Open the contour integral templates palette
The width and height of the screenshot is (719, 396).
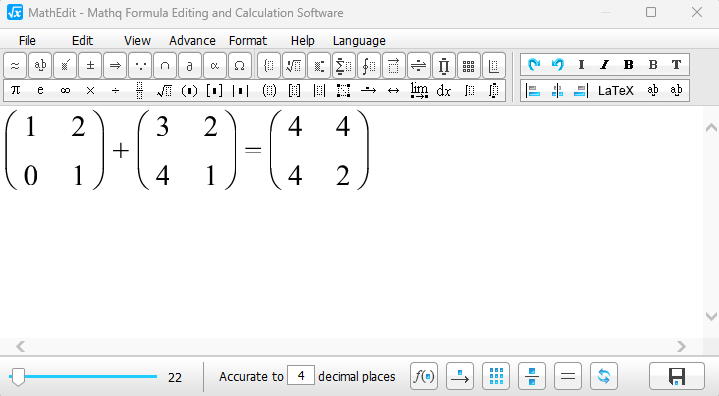(369, 66)
